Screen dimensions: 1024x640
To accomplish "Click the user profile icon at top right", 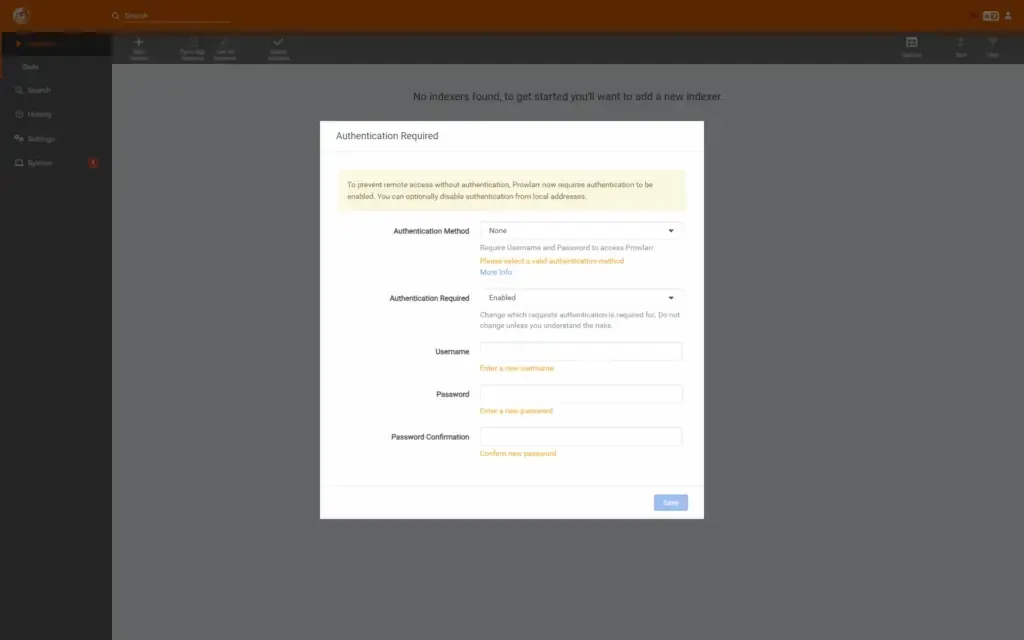I will tap(1008, 16).
